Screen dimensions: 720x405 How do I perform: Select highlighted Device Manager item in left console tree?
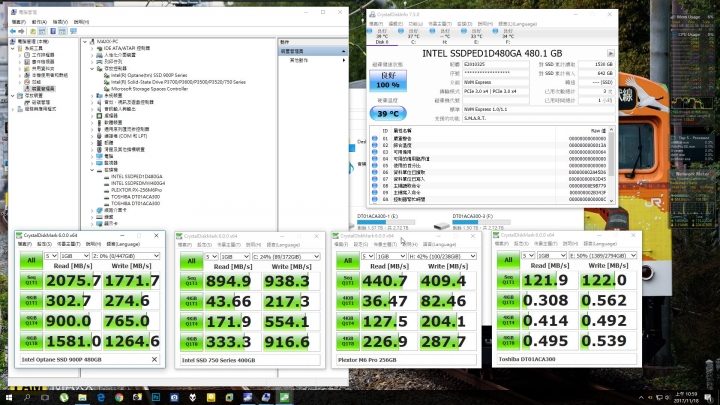[x=43, y=89]
